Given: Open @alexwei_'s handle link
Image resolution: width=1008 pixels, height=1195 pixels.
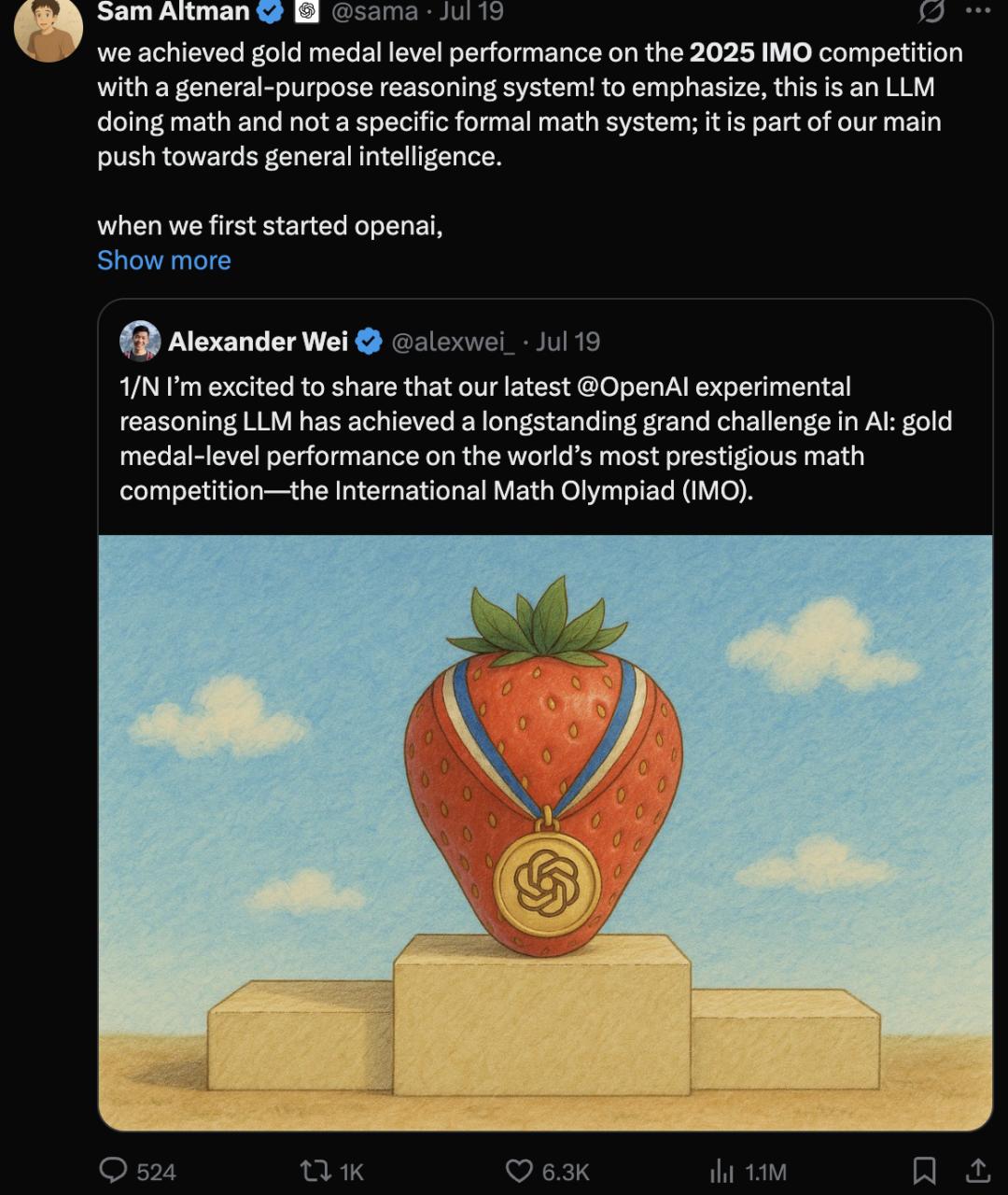Looking at the screenshot, I should click(455, 342).
